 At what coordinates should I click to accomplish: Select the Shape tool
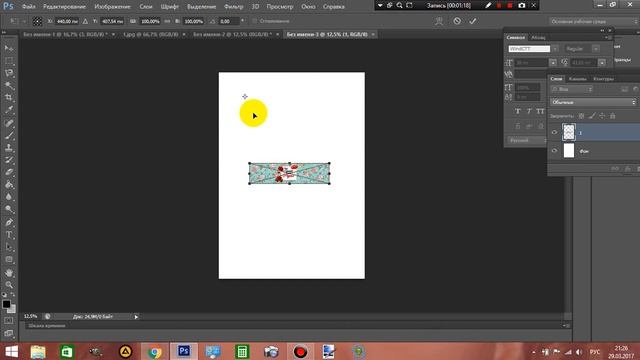(x=9, y=259)
